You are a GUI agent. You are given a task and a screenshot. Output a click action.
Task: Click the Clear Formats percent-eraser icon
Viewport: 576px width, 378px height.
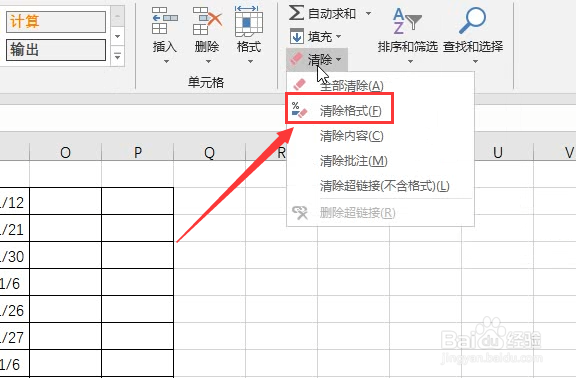[299, 110]
